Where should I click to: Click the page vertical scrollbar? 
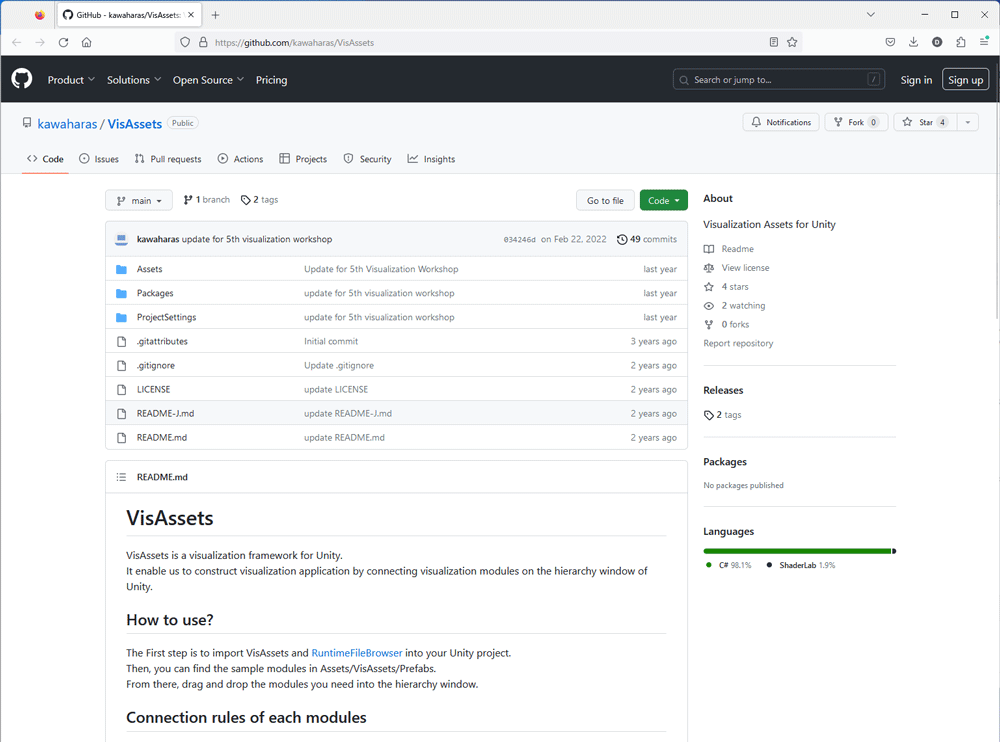pyautogui.click(x=996, y=211)
